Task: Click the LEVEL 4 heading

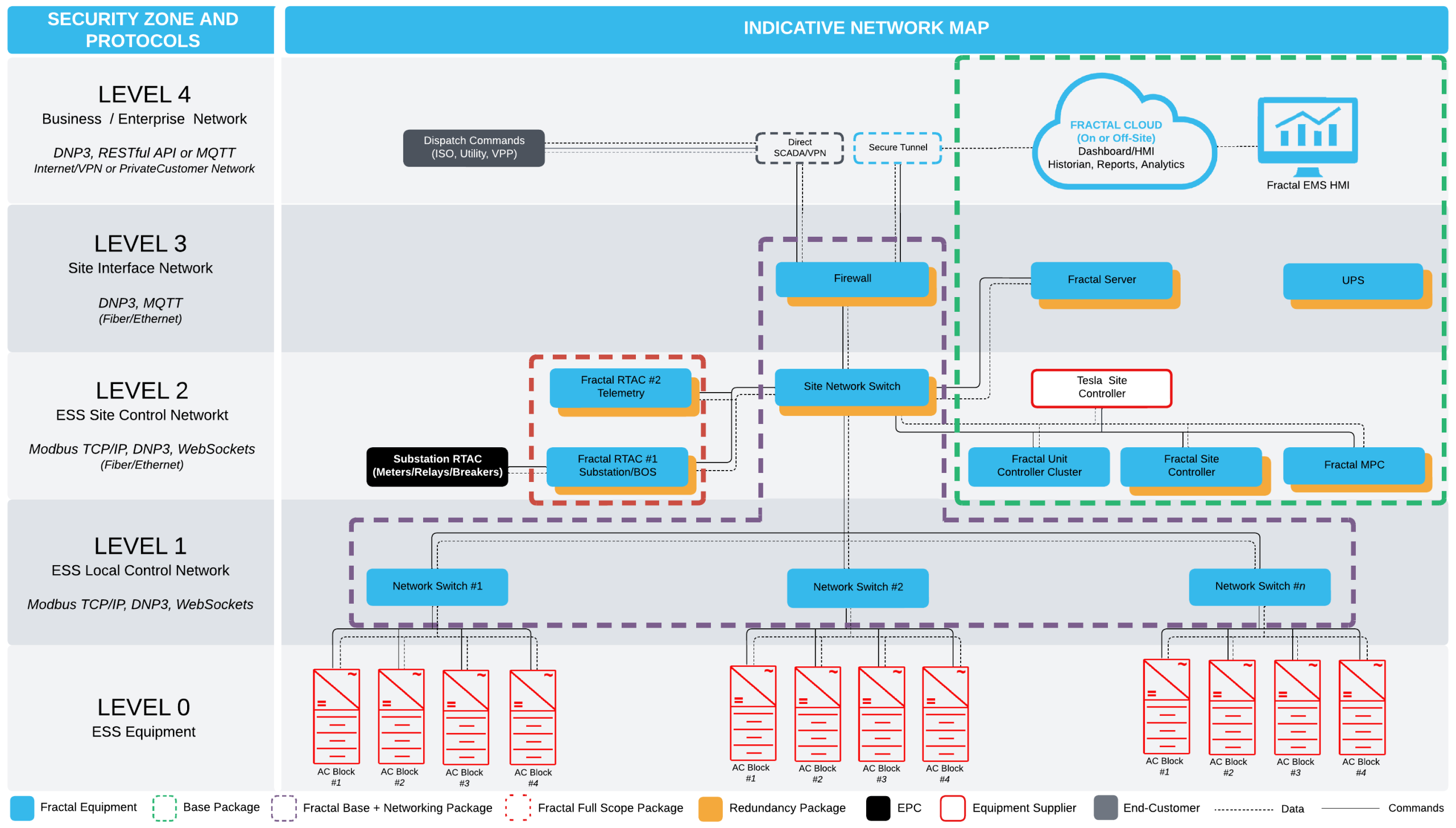Action: pos(144,94)
